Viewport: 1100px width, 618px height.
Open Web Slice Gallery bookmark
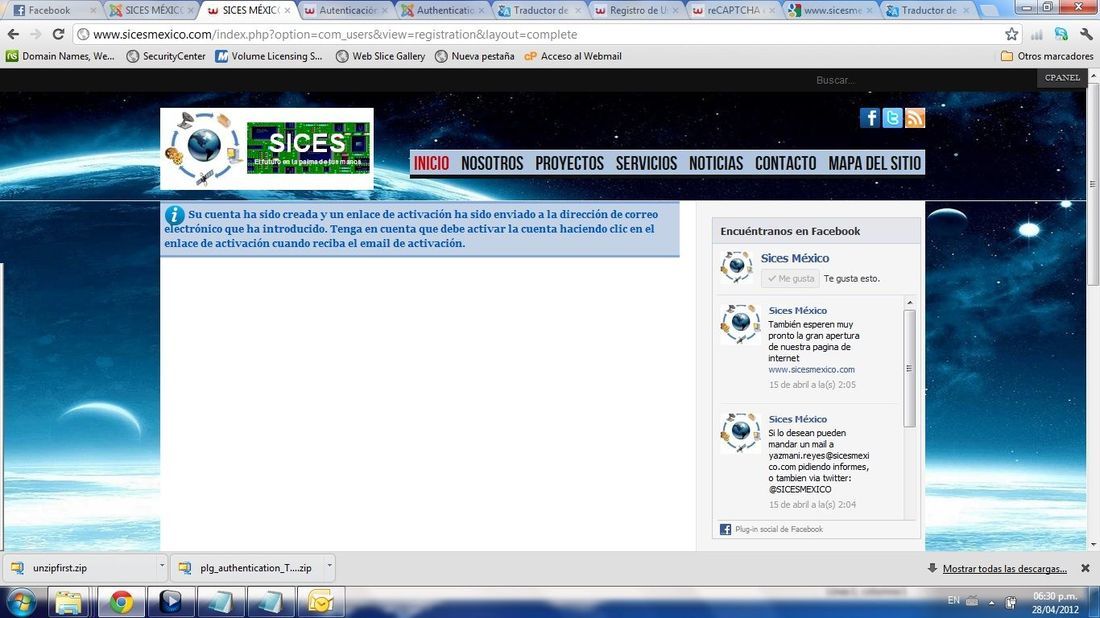coord(380,56)
